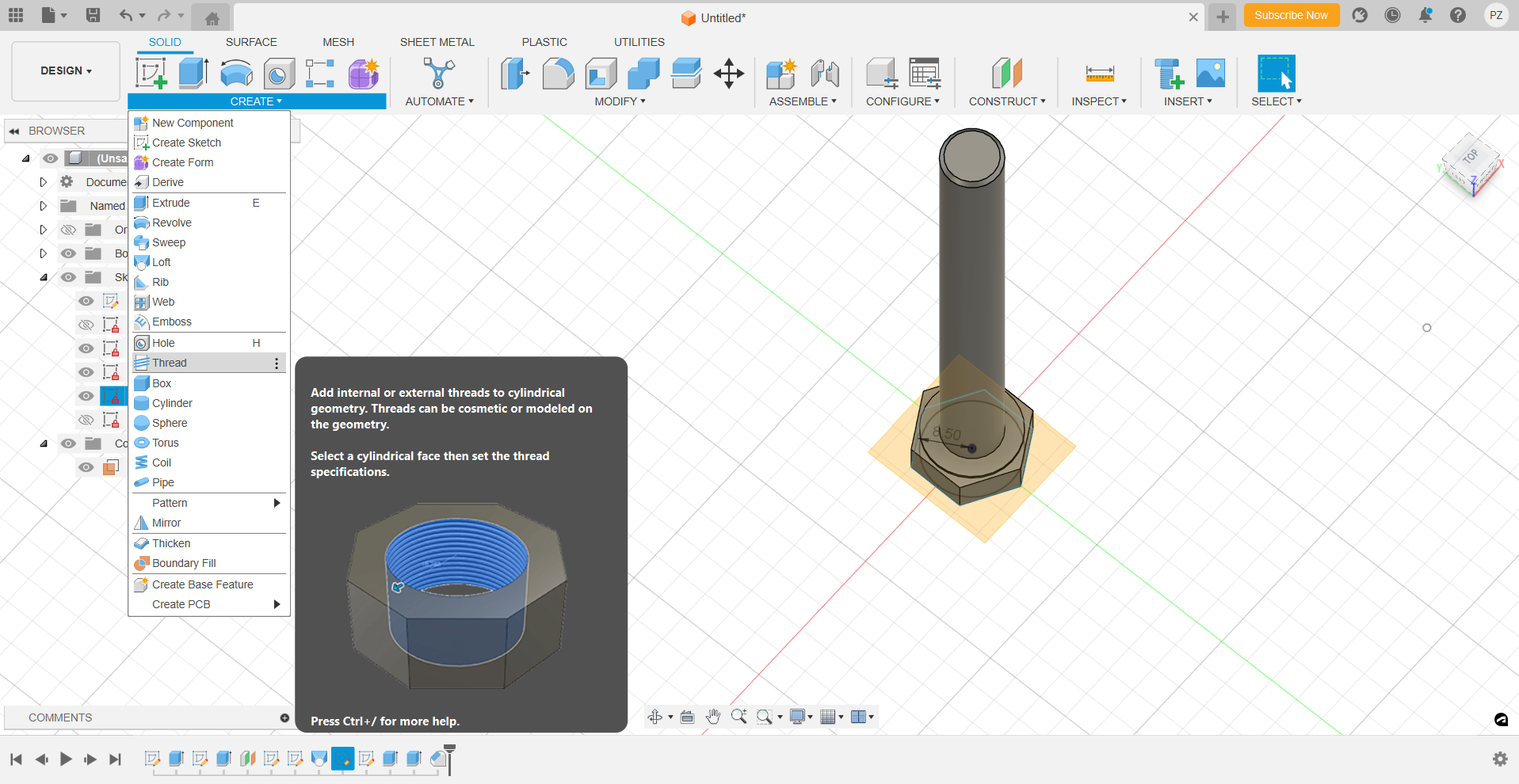1519x784 pixels.
Task: Select the Fillet tool in Modify
Action: [x=558, y=74]
